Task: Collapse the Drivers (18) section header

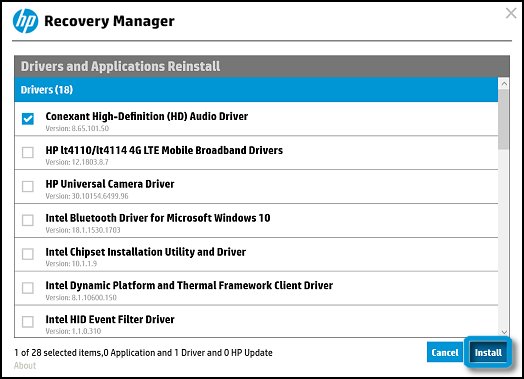Action: 256,90
